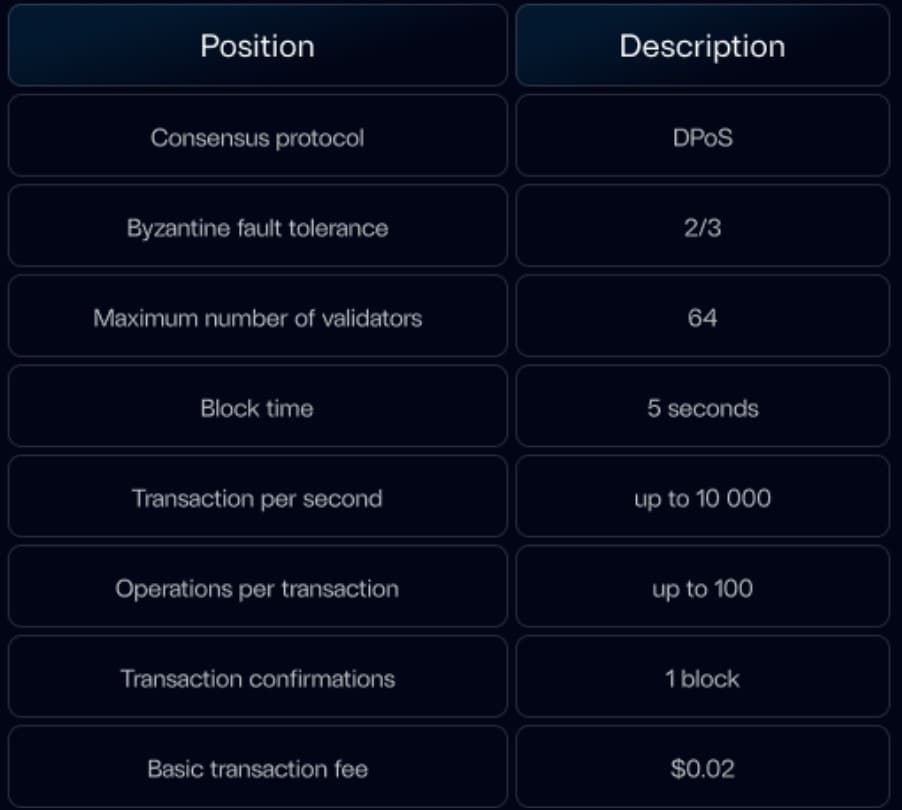Select the Basic transaction fee cell
The image size is (902, 810).
pos(257,768)
